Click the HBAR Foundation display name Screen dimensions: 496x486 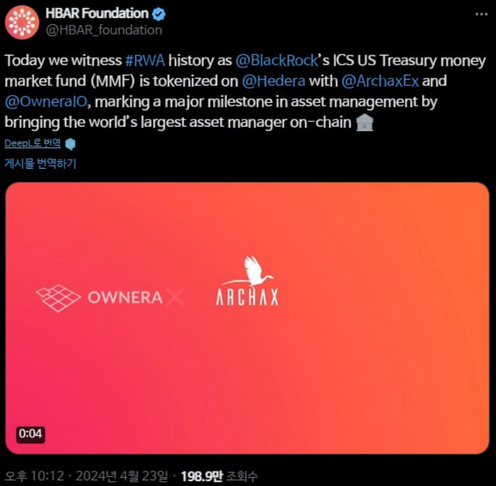point(97,13)
